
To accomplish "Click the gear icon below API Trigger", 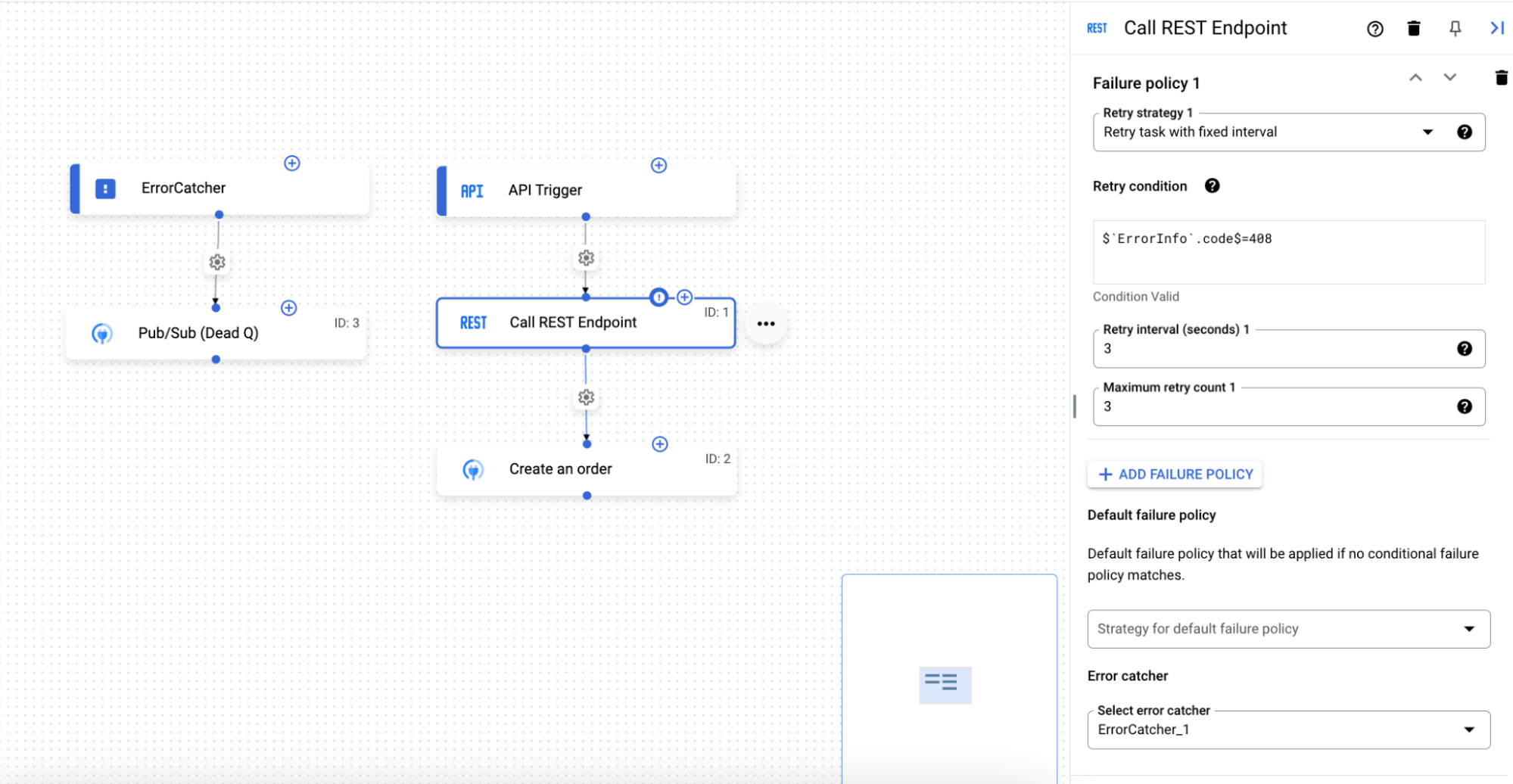I will pyautogui.click(x=585, y=257).
